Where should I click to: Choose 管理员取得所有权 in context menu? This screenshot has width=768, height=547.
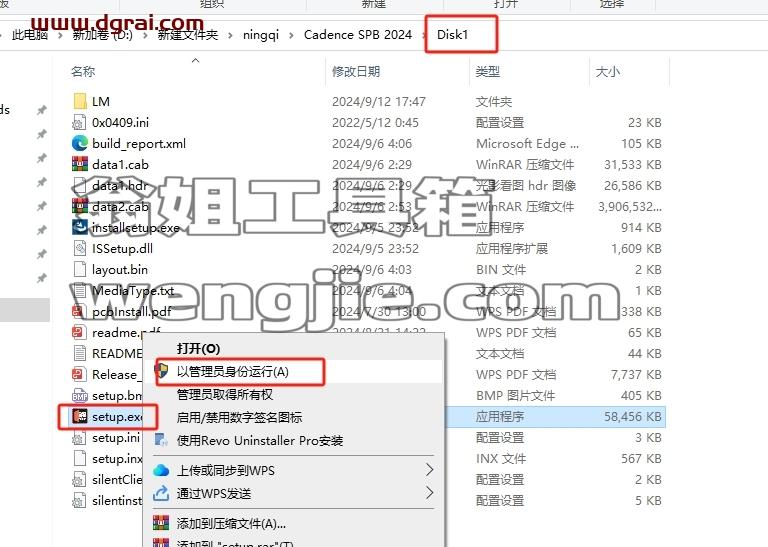click(x=224, y=395)
